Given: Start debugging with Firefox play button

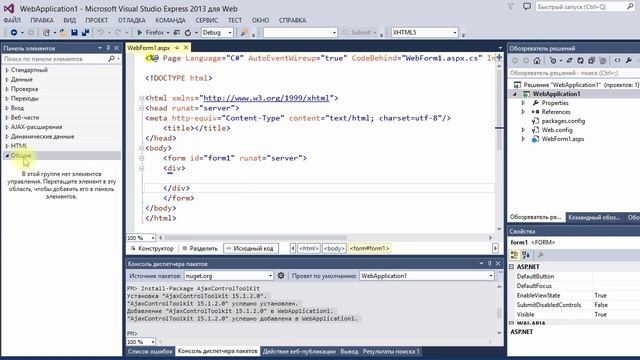Looking at the screenshot, I should click(x=140, y=32).
